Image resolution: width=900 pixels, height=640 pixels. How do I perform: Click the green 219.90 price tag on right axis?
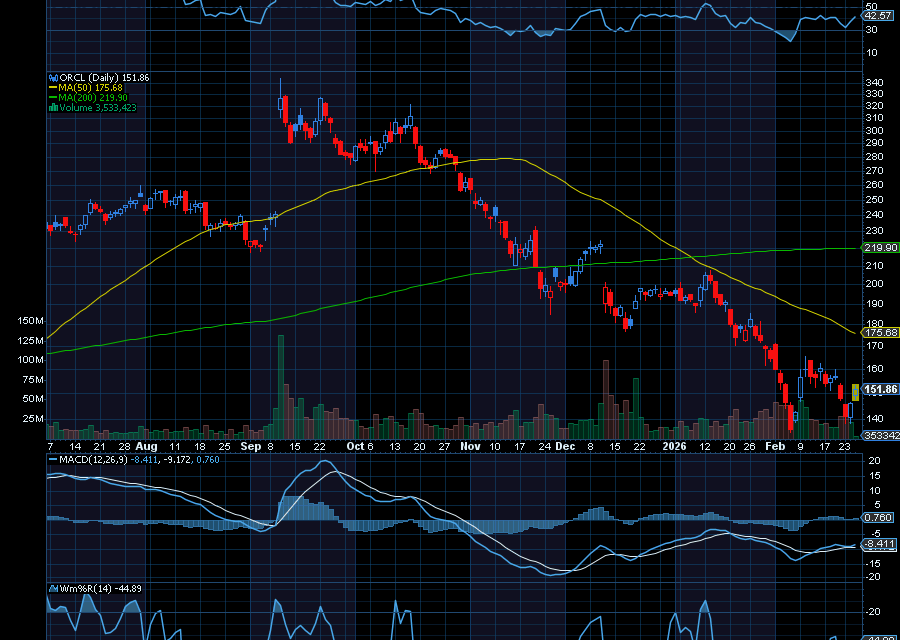(x=880, y=246)
